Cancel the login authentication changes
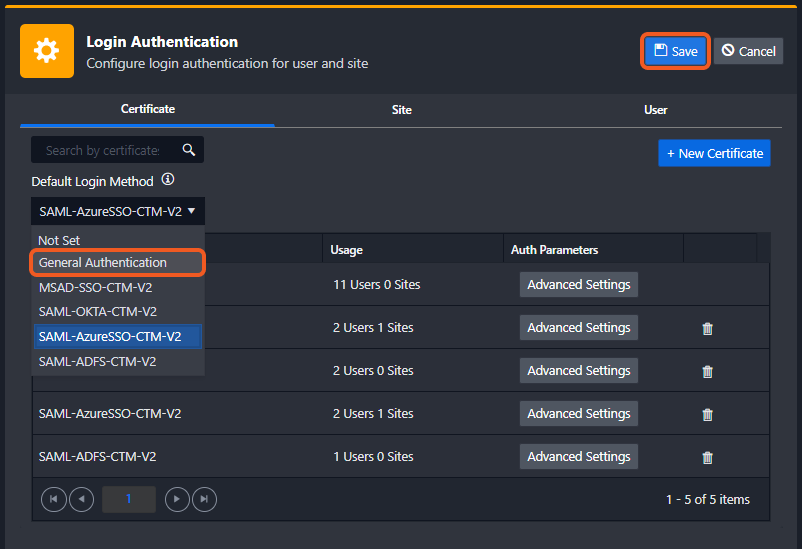The width and height of the screenshot is (802, 549). (x=748, y=51)
